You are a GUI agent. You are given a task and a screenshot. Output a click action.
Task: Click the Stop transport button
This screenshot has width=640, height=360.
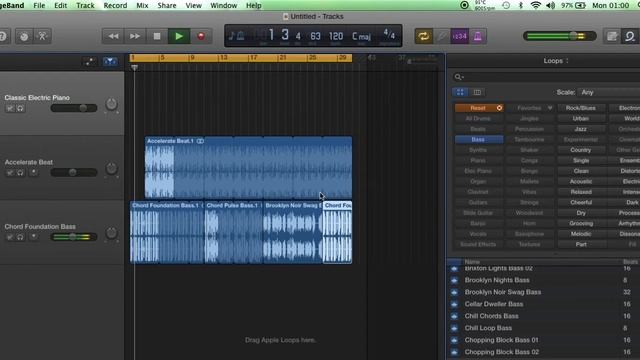[x=157, y=36]
